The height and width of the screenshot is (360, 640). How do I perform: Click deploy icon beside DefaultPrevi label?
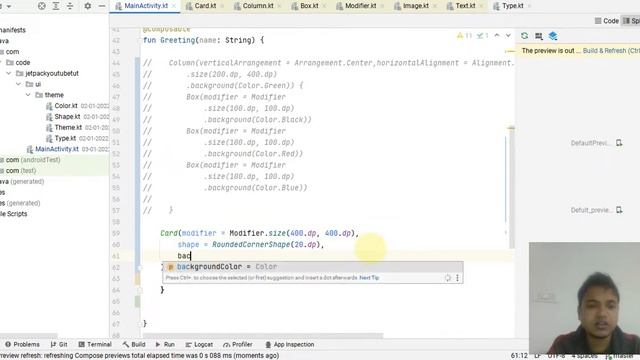pyautogui.click(x=619, y=143)
